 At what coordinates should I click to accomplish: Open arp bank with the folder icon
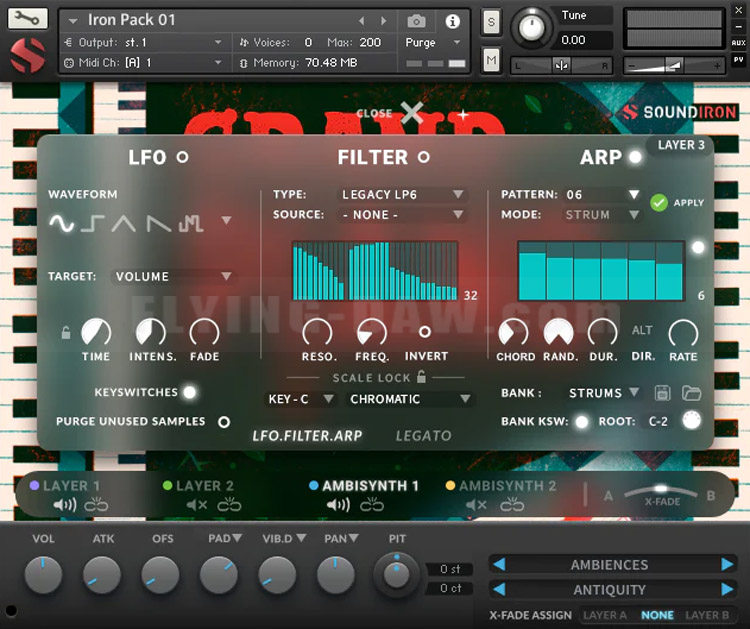(x=691, y=393)
